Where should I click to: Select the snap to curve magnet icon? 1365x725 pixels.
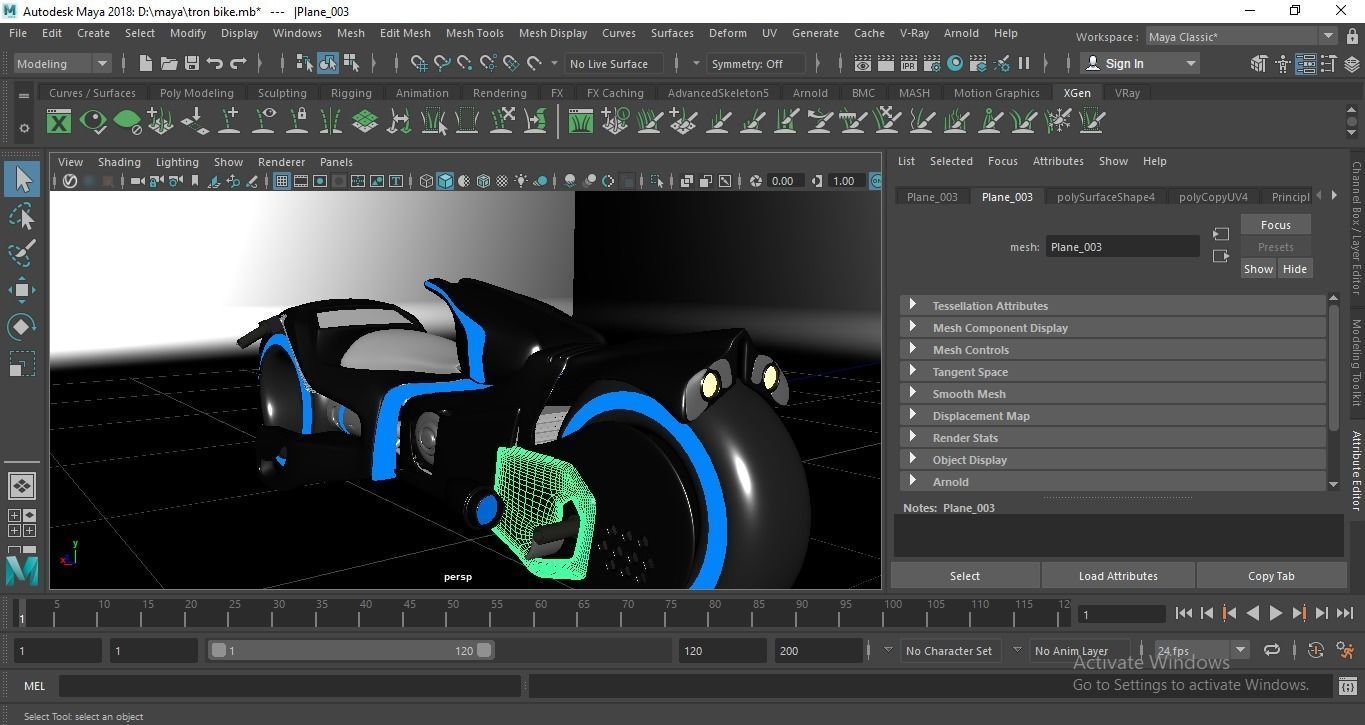coord(442,63)
